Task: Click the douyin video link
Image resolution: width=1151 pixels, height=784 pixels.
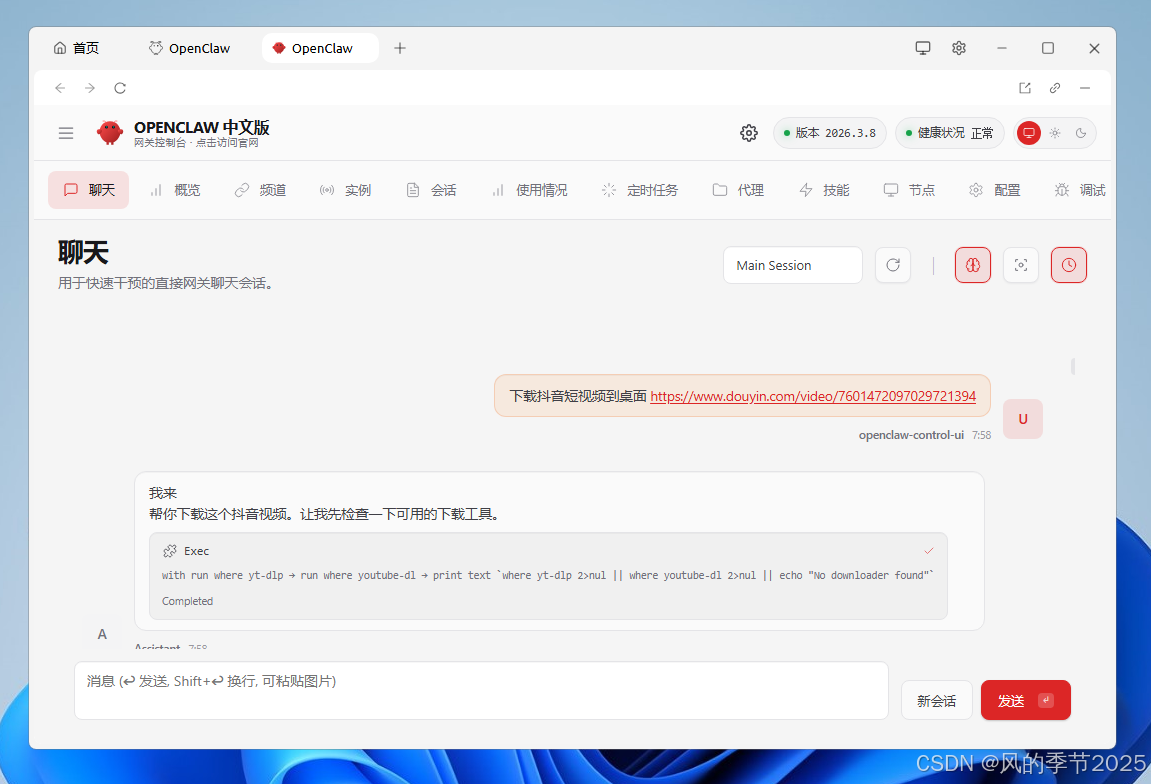Action: pos(813,396)
